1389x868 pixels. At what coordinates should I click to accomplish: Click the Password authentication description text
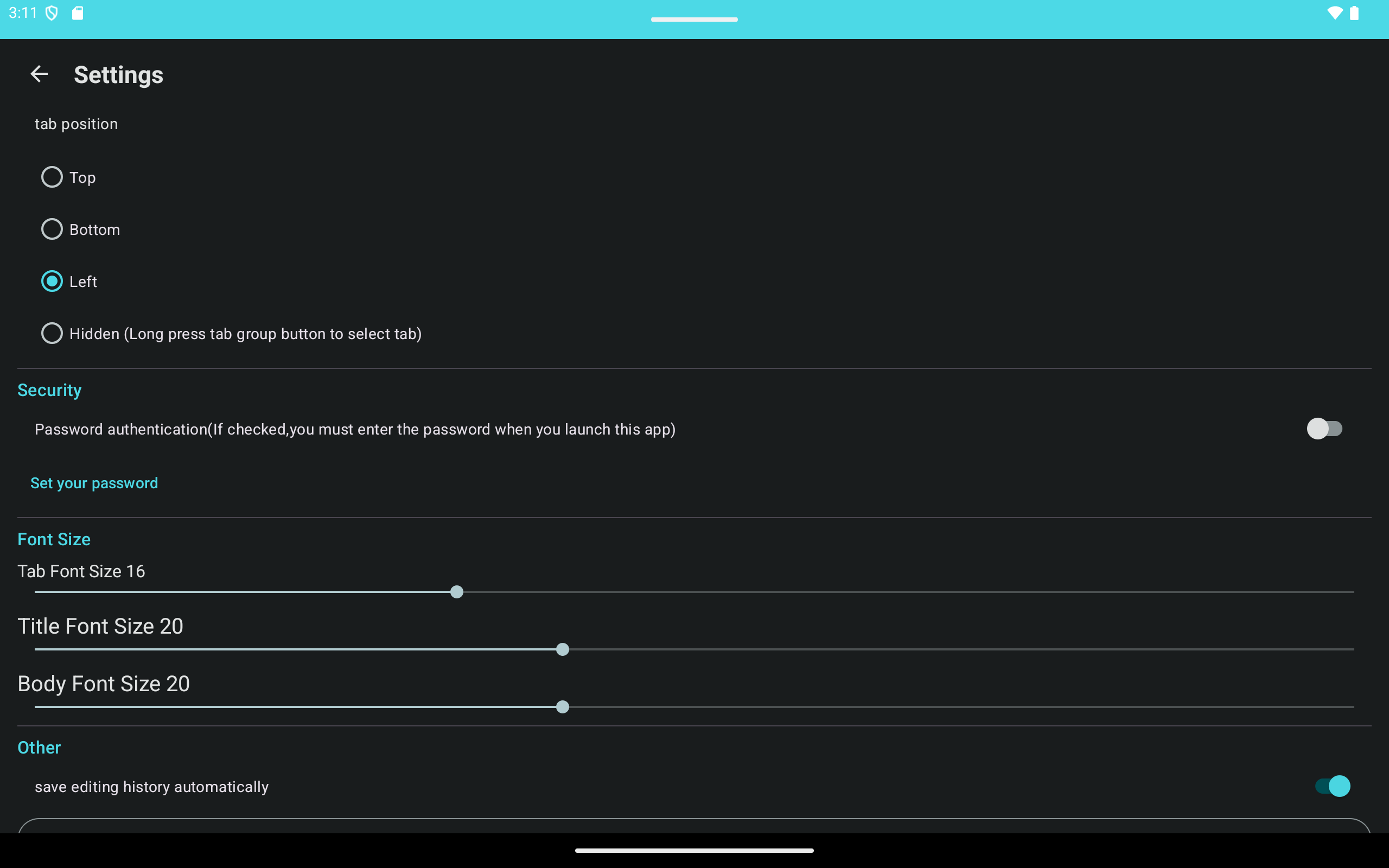click(355, 430)
